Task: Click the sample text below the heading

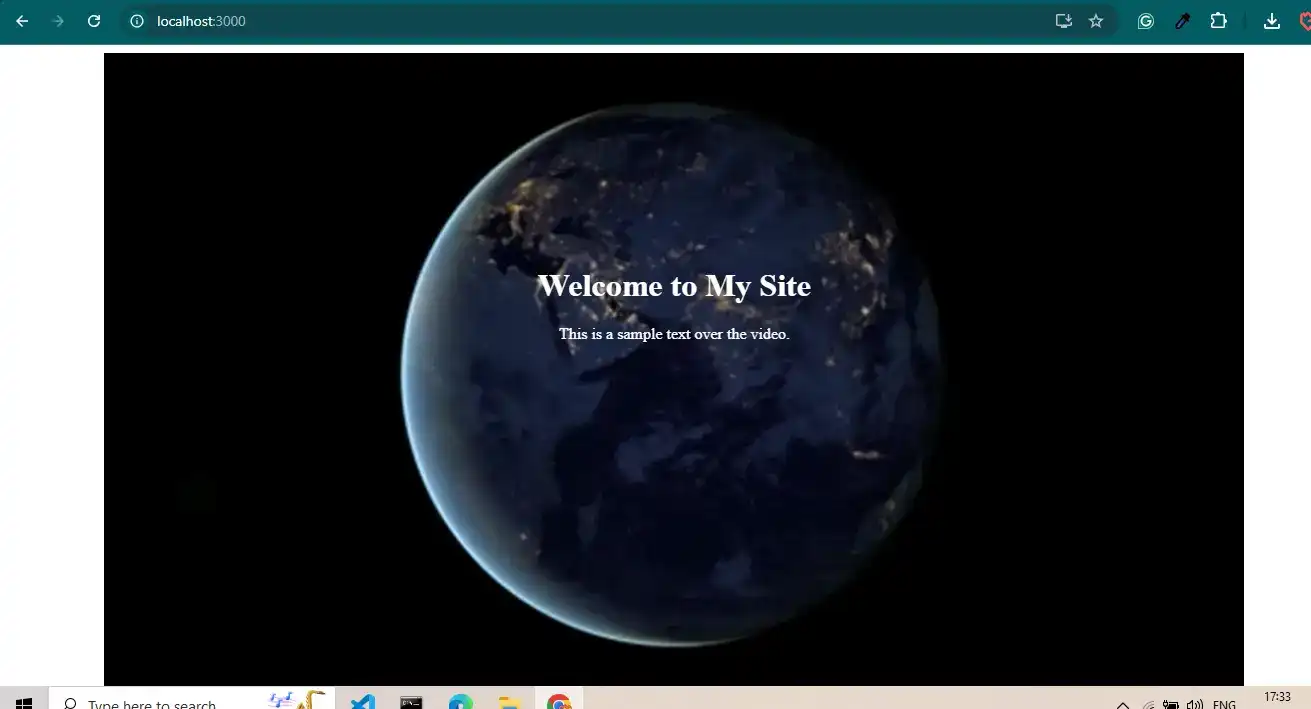Action: (674, 334)
